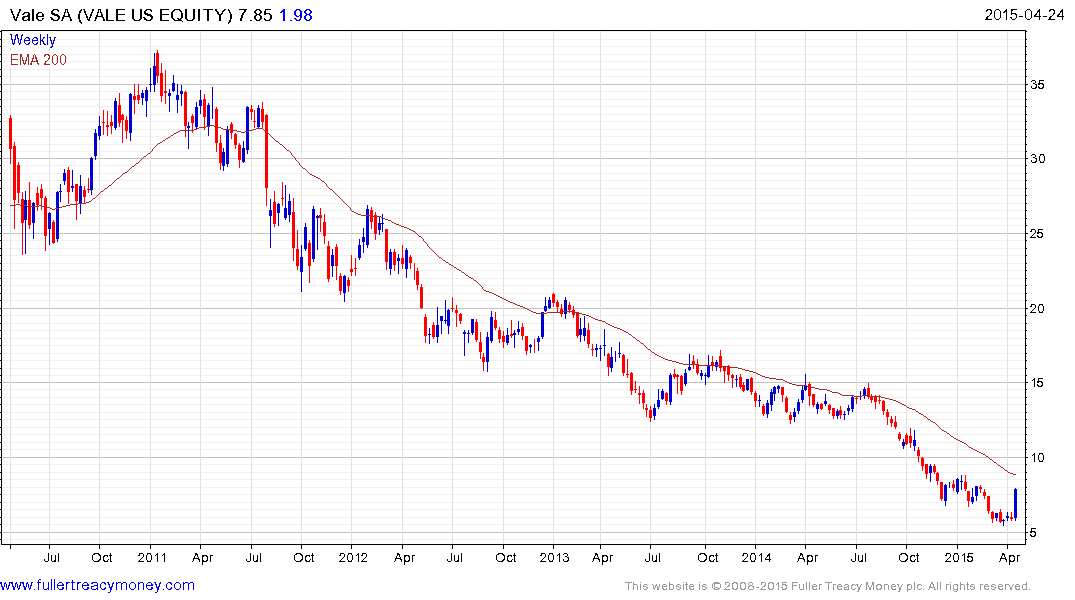The width and height of the screenshot is (1075, 600).
Task: Select the Weekly interval label
Action: (x=33, y=40)
